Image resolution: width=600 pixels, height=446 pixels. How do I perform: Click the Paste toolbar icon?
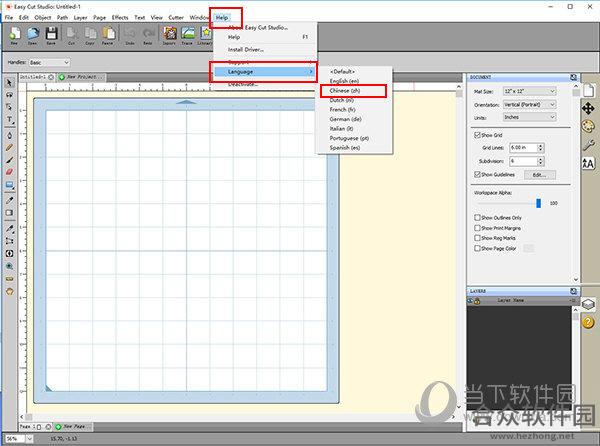coord(108,34)
